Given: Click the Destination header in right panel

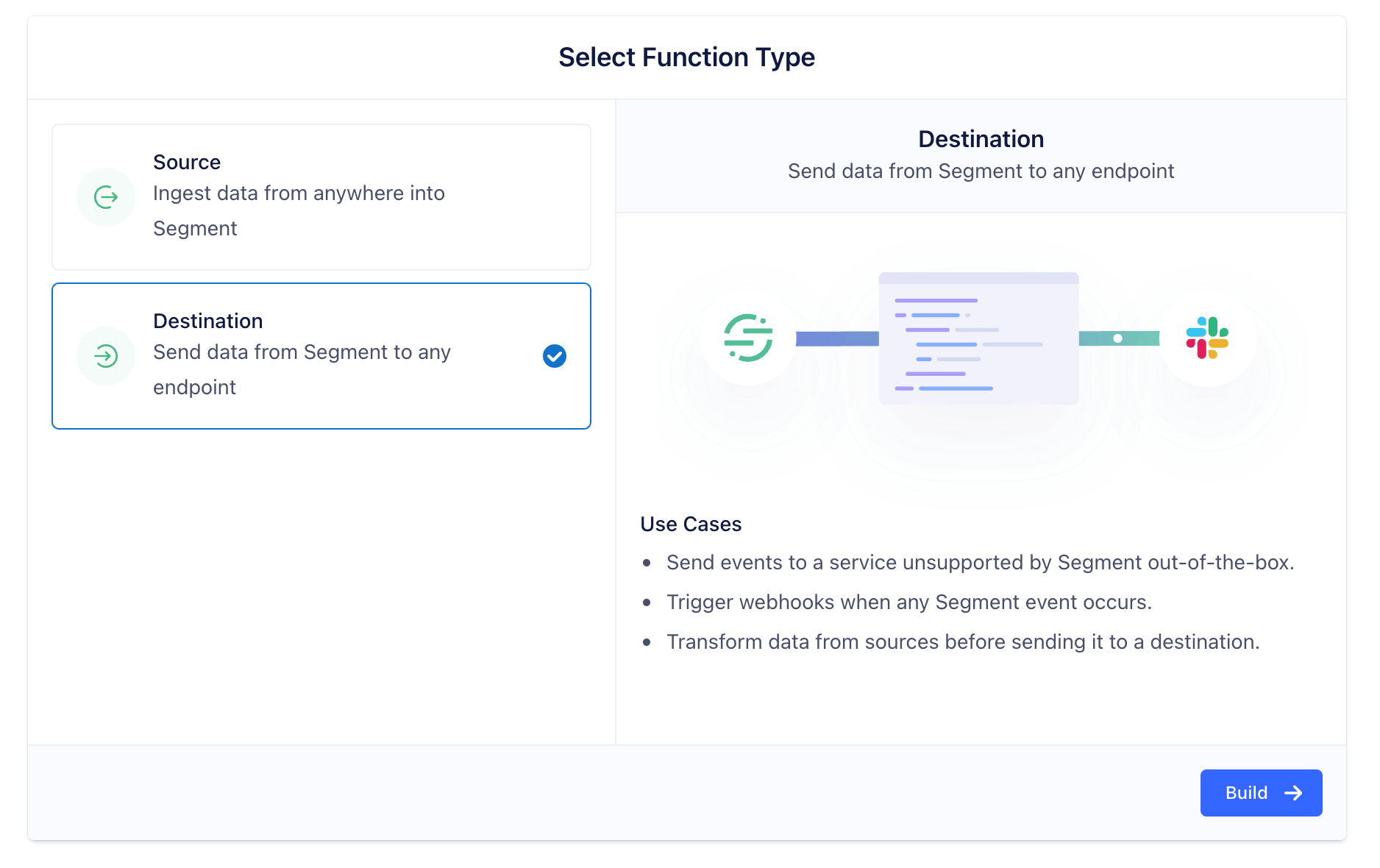Looking at the screenshot, I should (x=980, y=138).
